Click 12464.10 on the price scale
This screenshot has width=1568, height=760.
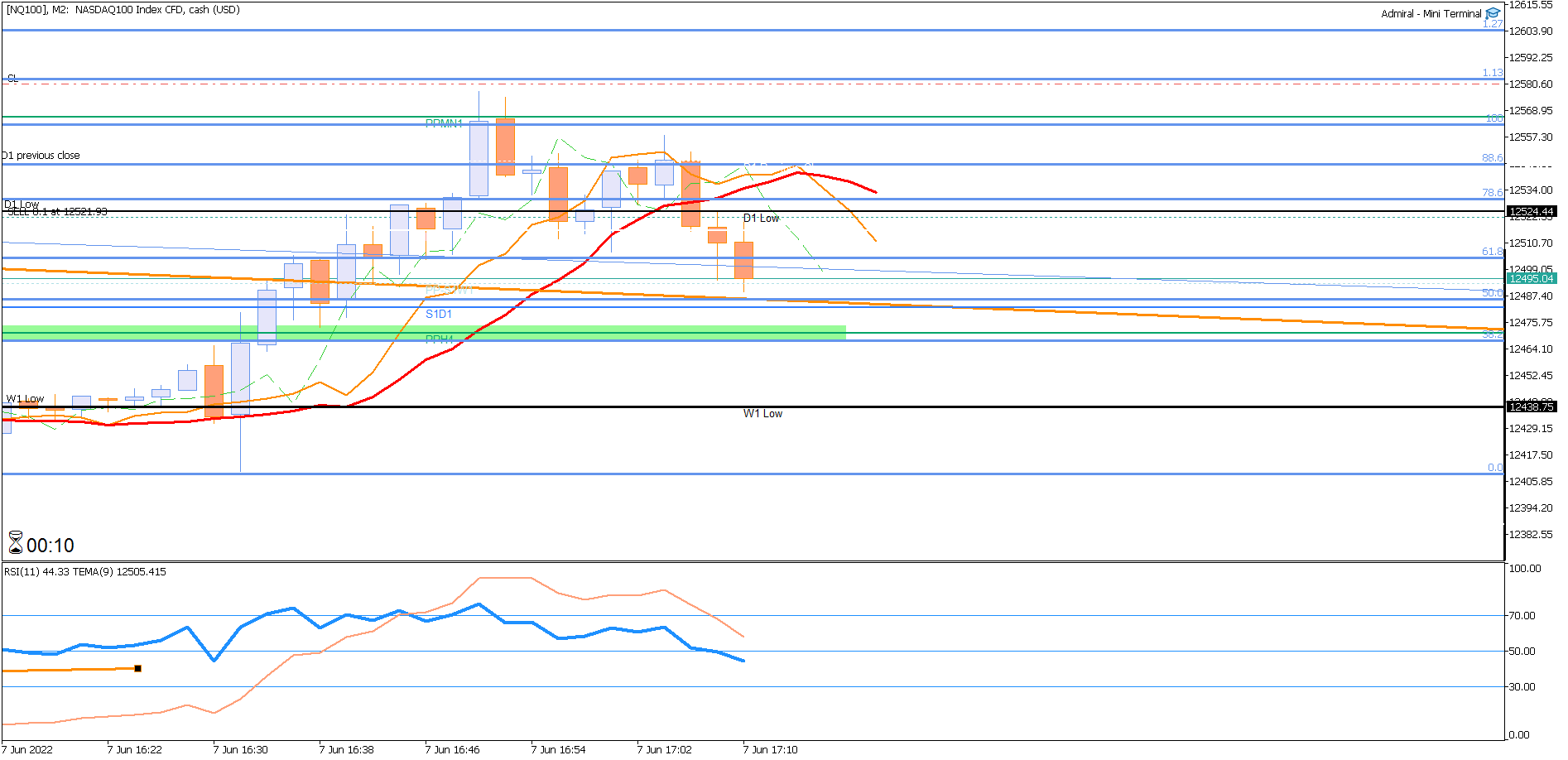click(x=1531, y=349)
